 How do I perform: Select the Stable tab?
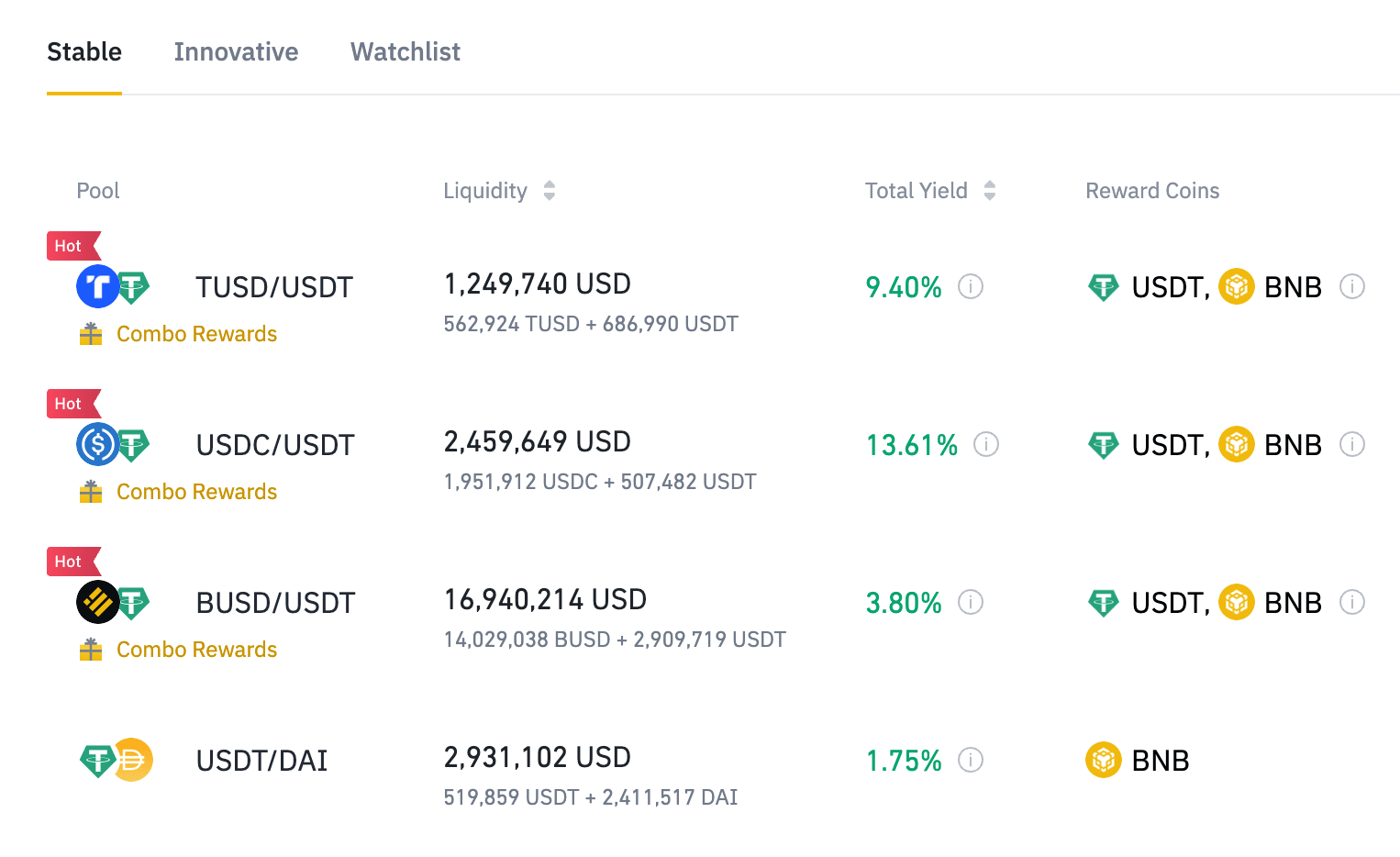84,52
